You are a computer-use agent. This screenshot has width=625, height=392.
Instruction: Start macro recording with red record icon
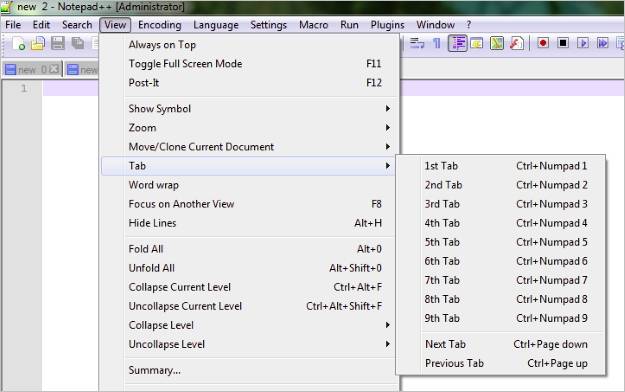pos(543,43)
